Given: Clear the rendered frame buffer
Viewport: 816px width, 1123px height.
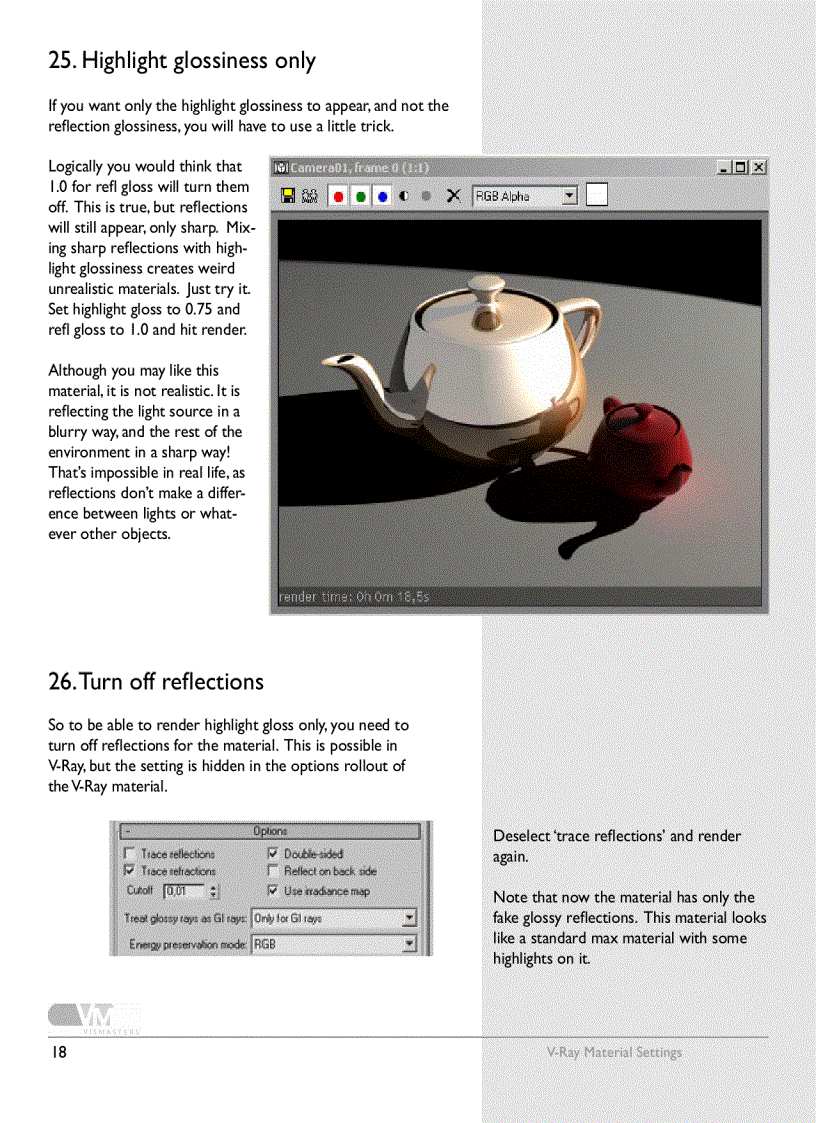Looking at the screenshot, I should (x=454, y=196).
